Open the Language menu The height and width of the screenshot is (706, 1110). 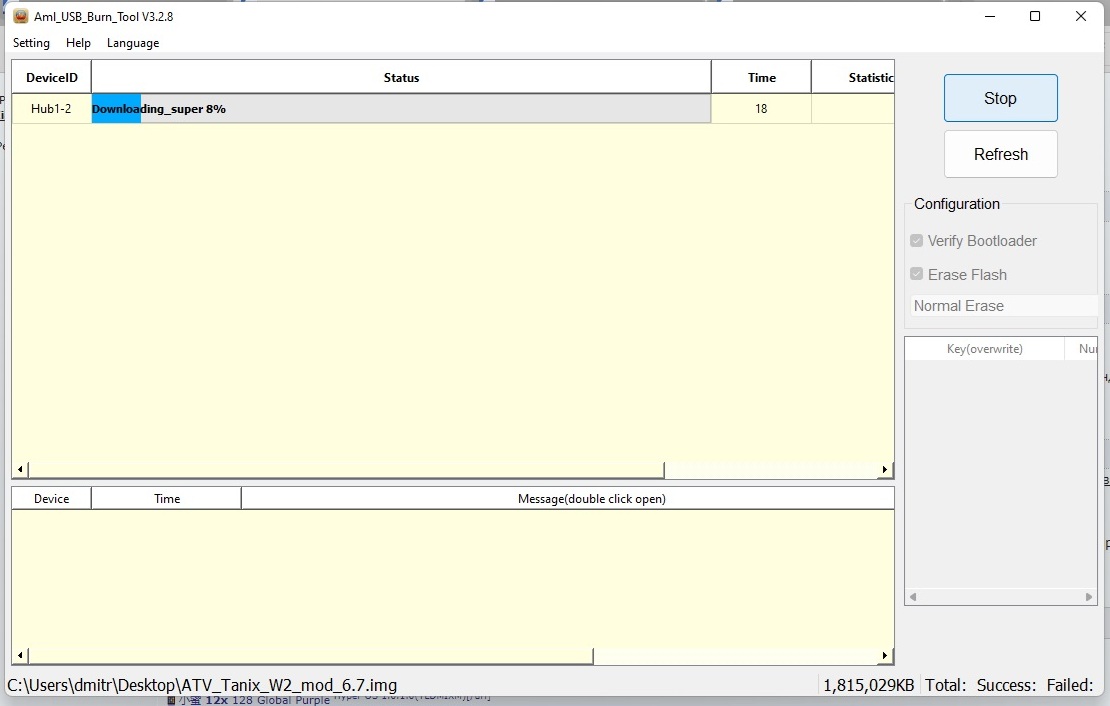133,43
